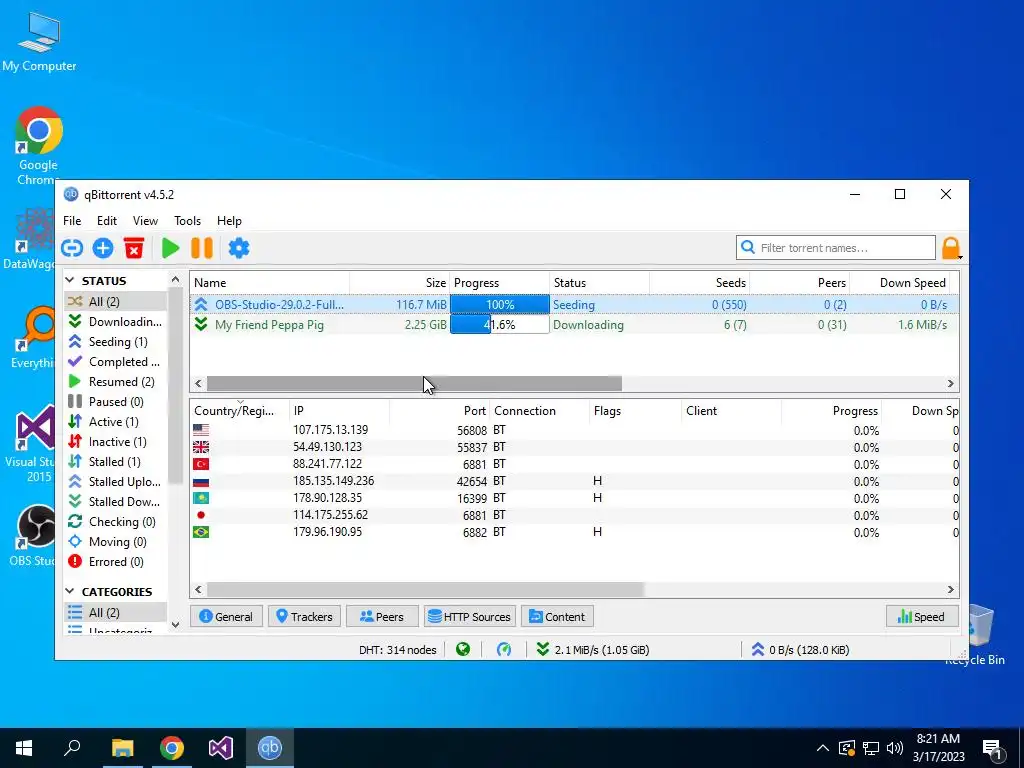Open Google Chrome from the taskbar
This screenshot has width=1024, height=768.
[172, 748]
